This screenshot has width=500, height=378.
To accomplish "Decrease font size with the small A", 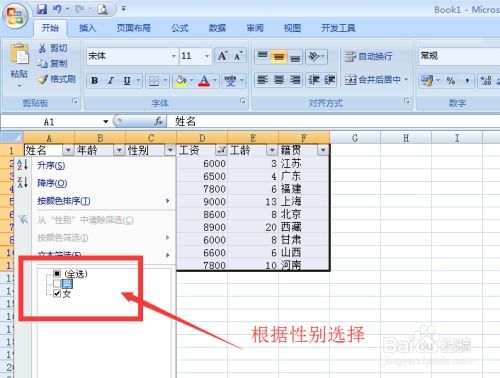I will point(238,56).
